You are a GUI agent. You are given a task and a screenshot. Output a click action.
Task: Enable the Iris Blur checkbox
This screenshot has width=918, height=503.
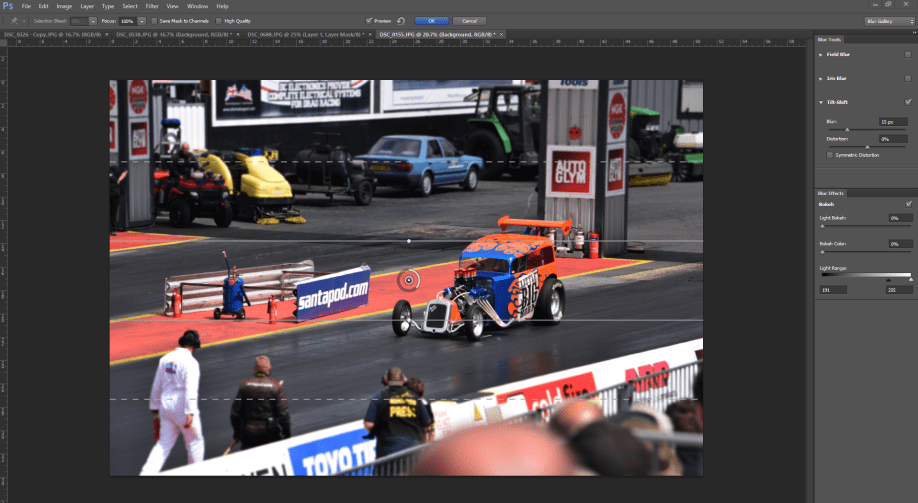908,78
